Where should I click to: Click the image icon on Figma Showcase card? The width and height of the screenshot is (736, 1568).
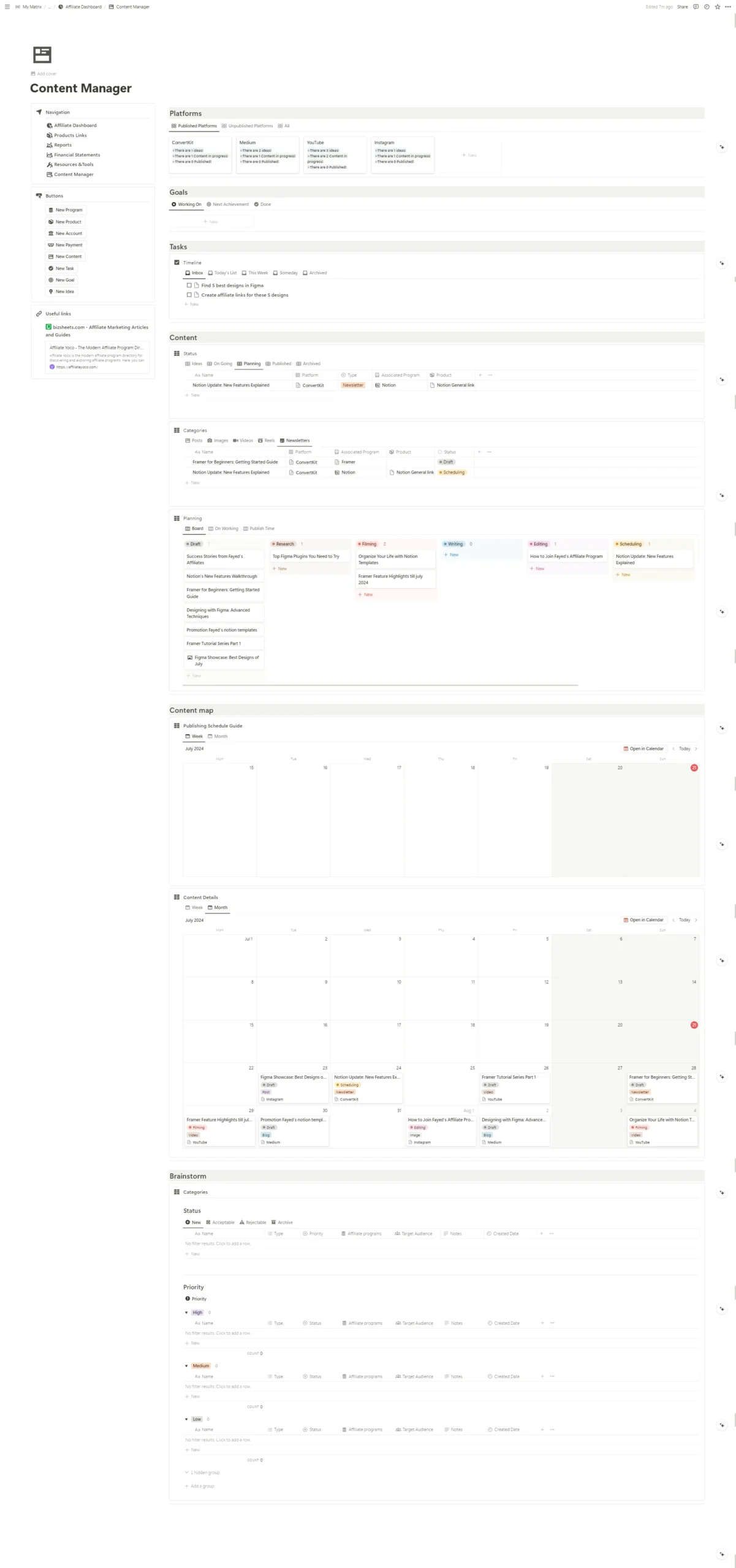pos(190,657)
